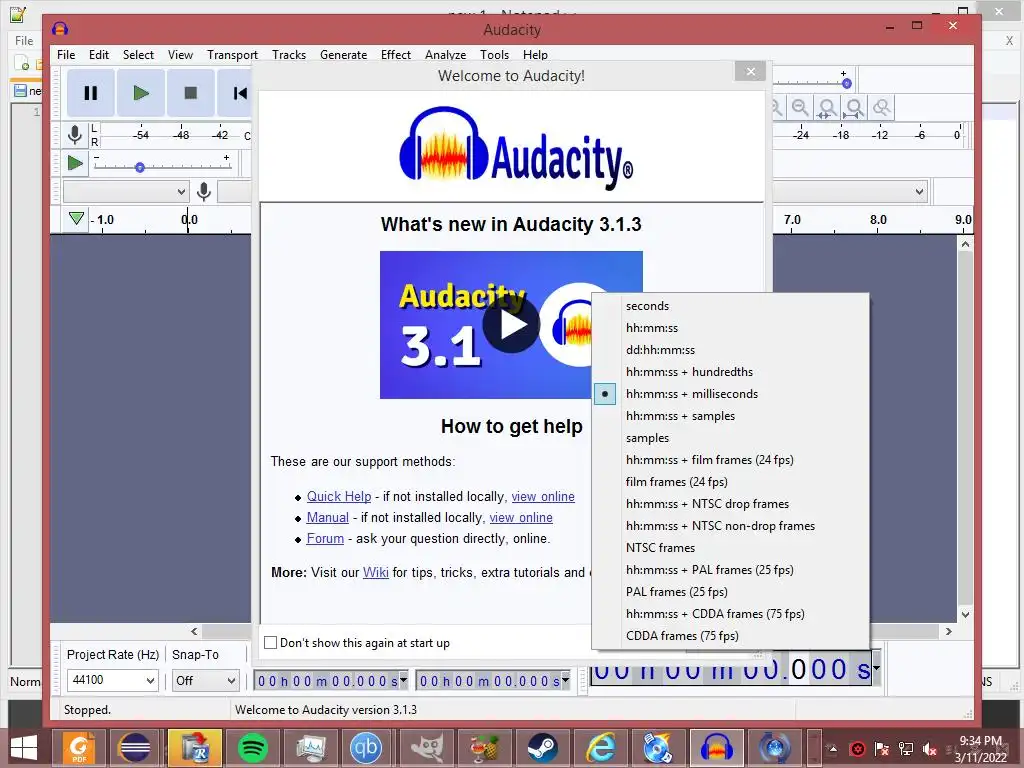Choose the hh:mm:ss time format
Screen dimensions: 1024x768
click(730, 328)
